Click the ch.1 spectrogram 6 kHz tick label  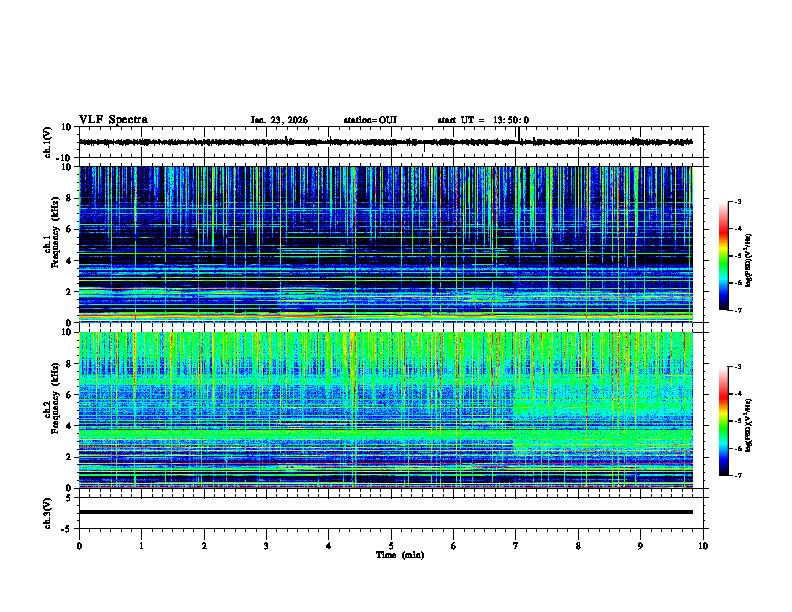pos(68,229)
